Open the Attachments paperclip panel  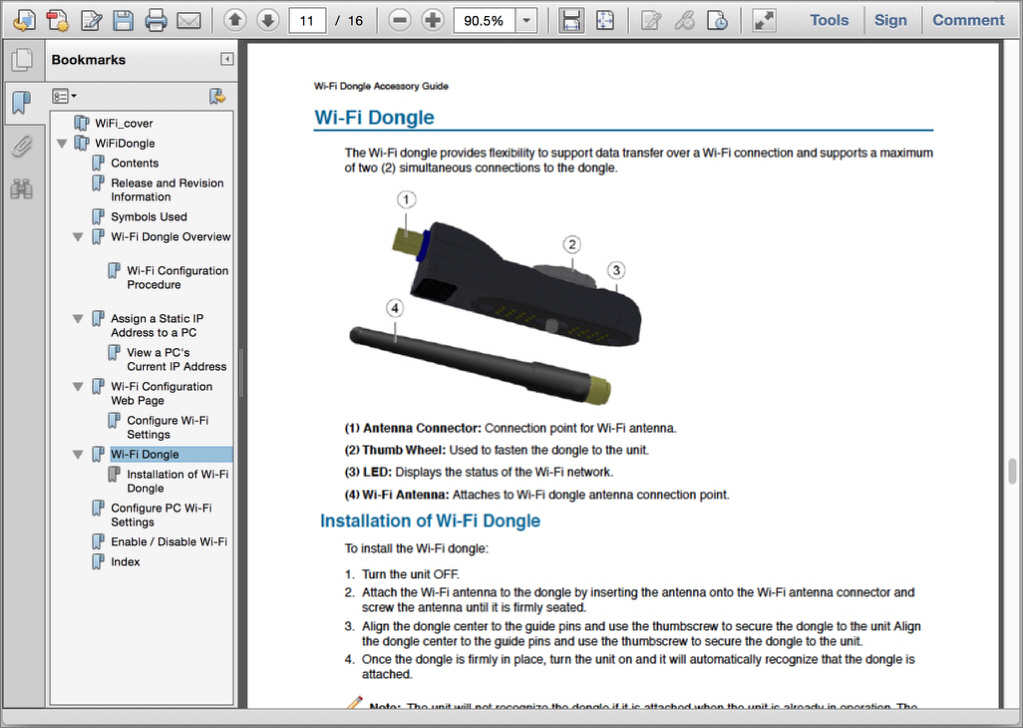21,147
